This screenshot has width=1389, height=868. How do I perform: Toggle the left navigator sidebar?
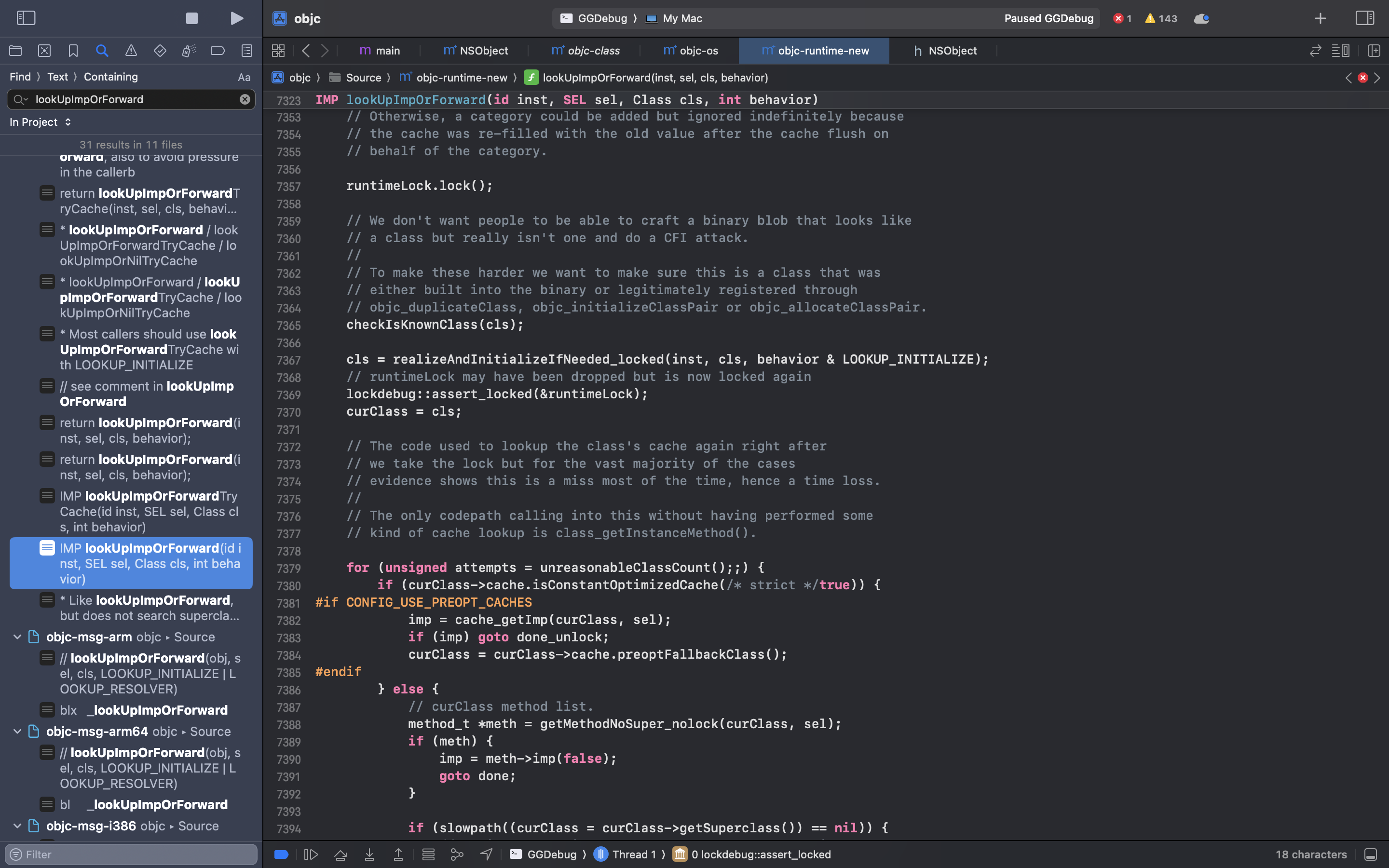click(26, 18)
